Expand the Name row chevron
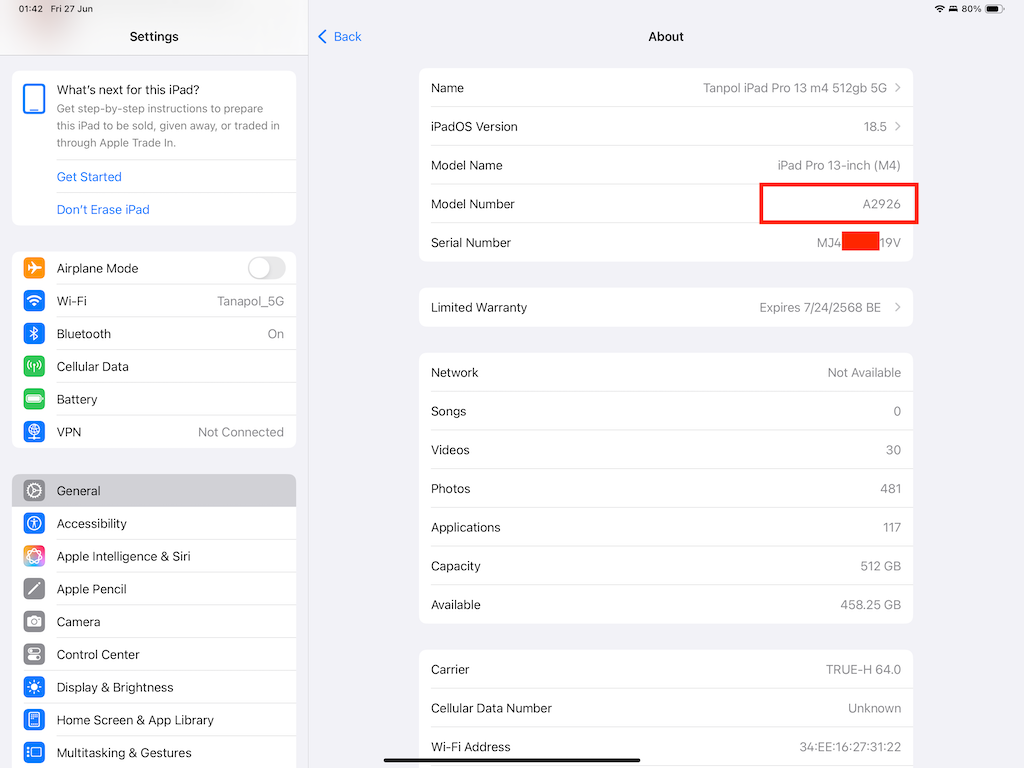This screenshot has height=768, width=1024. click(x=898, y=88)
